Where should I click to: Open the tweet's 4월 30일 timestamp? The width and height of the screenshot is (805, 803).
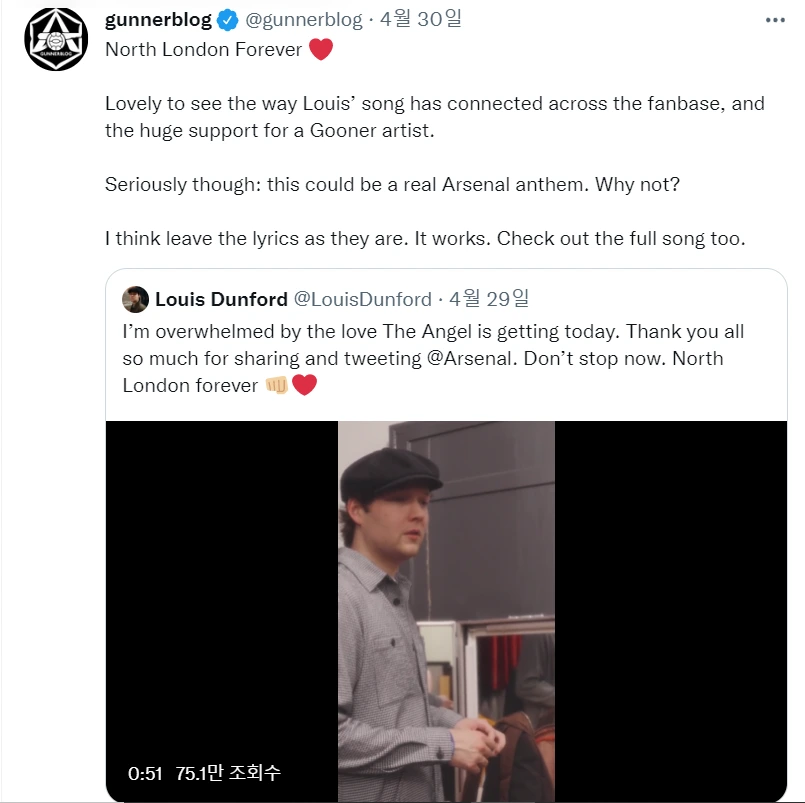tap(420, 19)
